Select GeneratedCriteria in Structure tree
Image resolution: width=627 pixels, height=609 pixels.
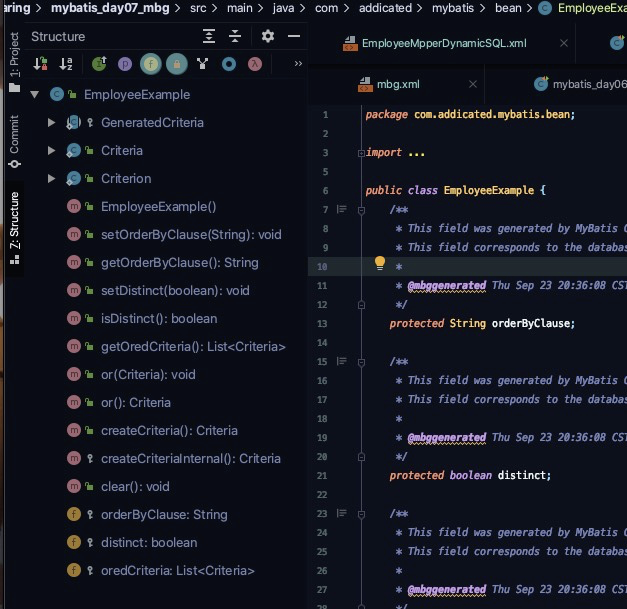152,122
